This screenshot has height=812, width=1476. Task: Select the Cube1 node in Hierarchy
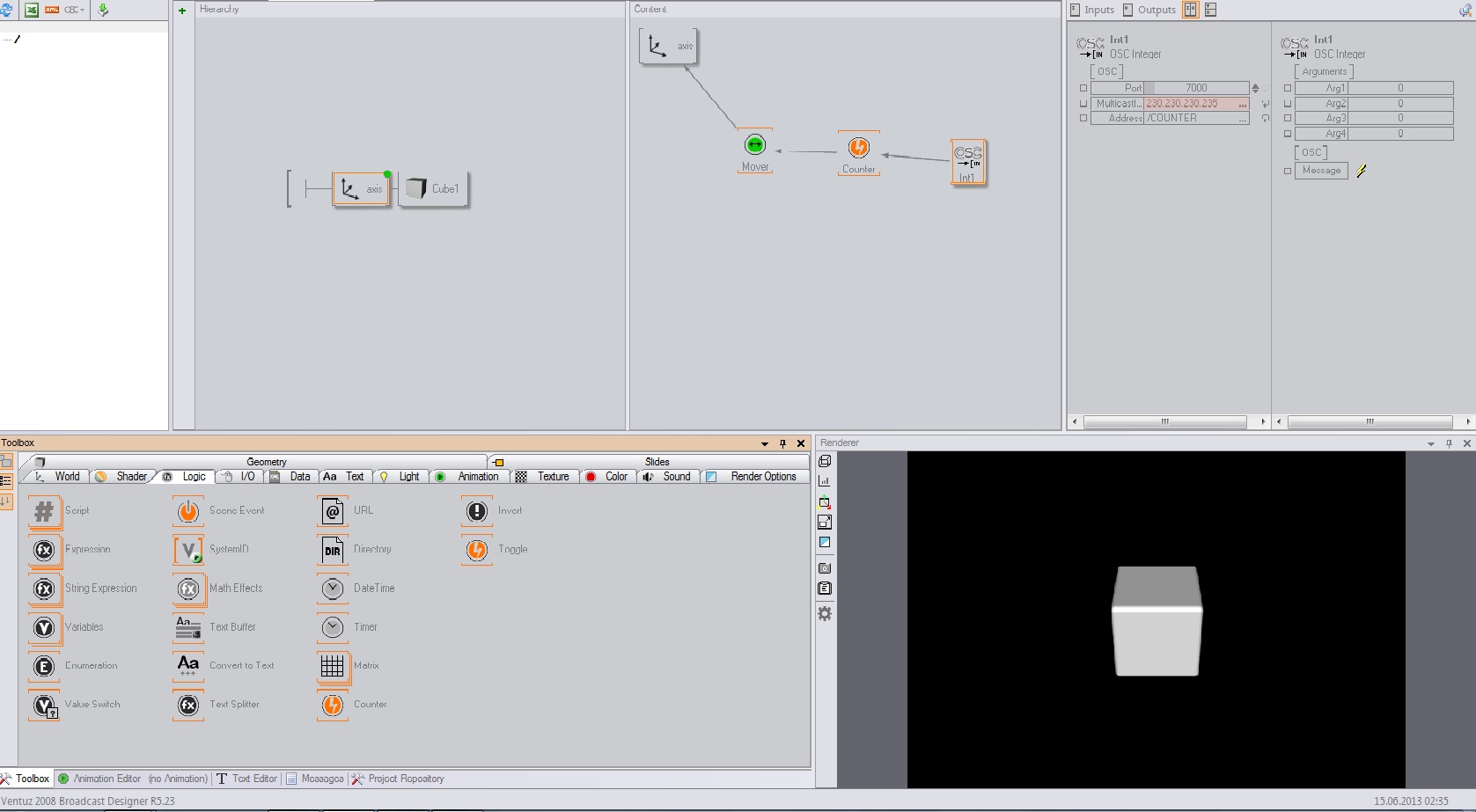[x=433, y=189]
